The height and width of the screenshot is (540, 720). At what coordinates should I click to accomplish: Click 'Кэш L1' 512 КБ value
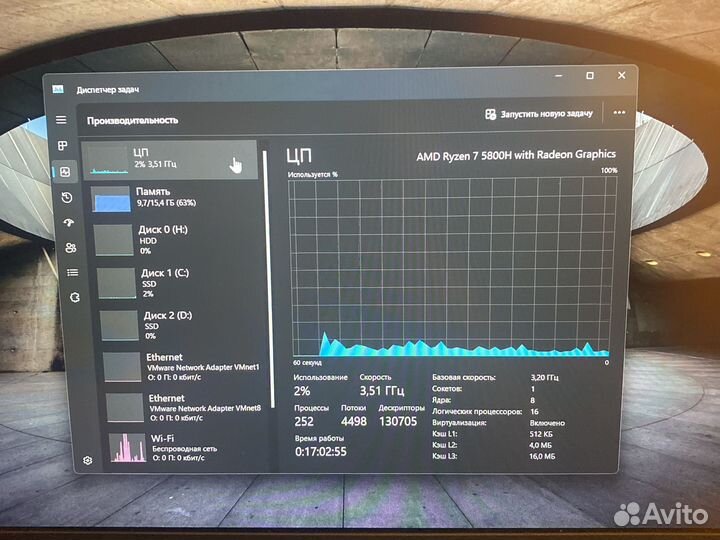pyautogui.click(x=541, y=434)
